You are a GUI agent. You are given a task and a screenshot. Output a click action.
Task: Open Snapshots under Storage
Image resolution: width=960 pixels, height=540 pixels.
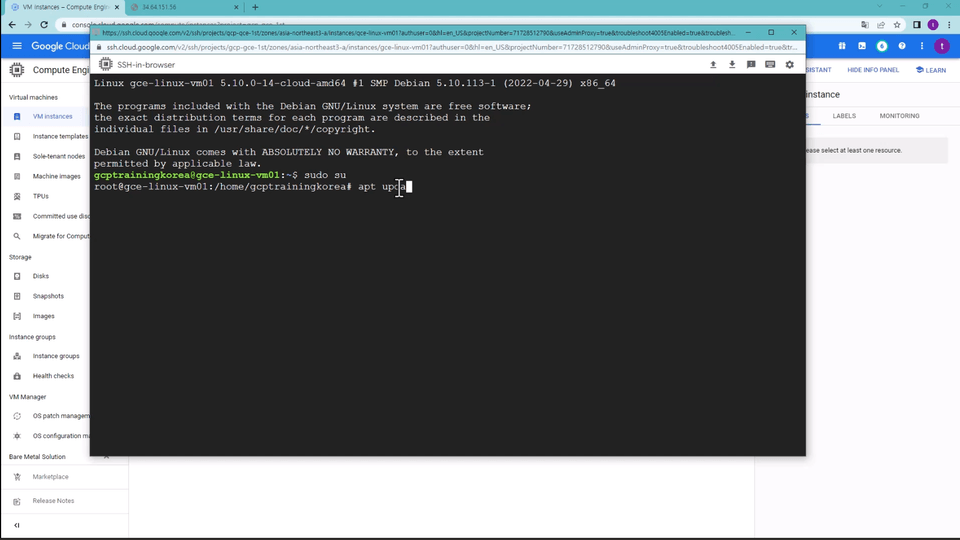[48, 296]
